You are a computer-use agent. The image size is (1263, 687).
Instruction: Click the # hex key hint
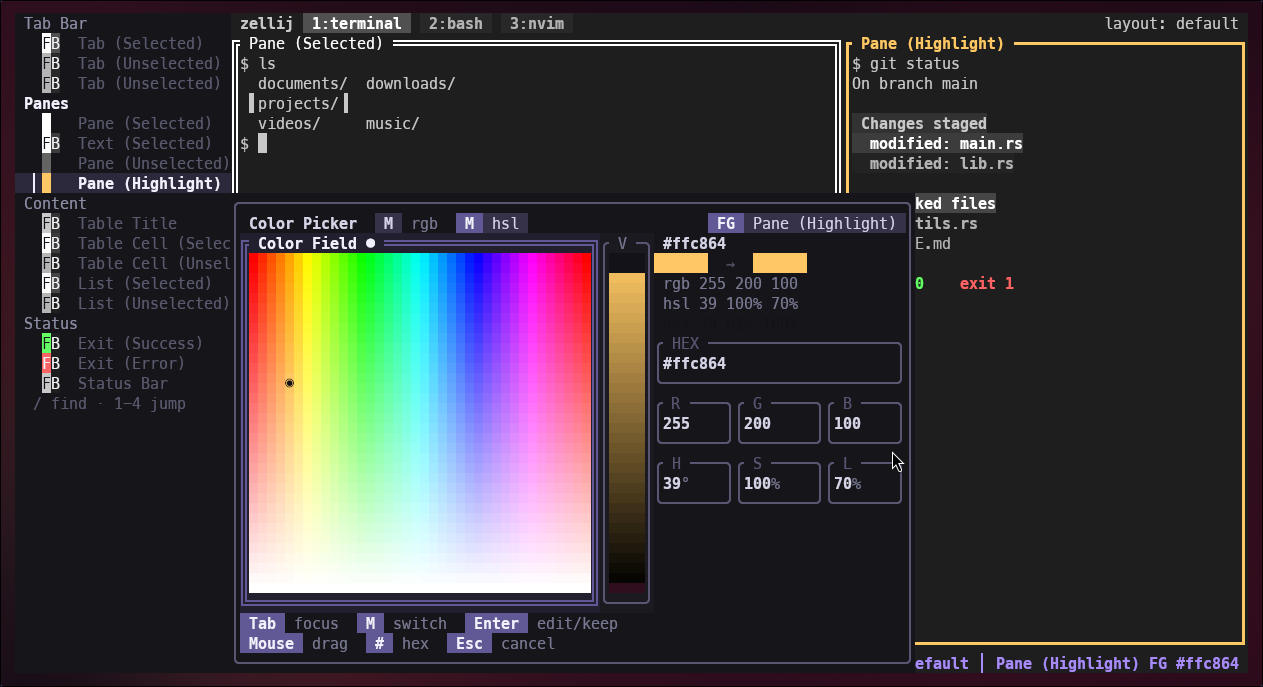[x=398, y=643]
